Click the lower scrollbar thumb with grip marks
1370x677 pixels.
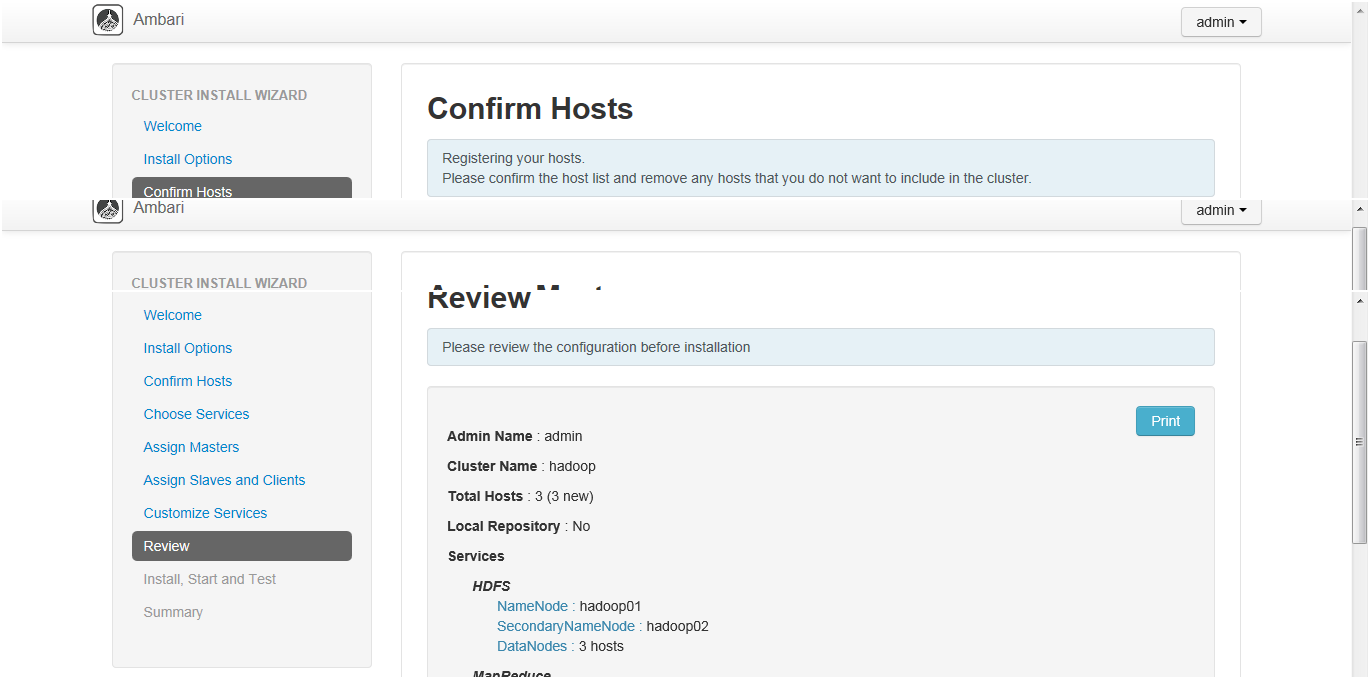point(1359,442)
